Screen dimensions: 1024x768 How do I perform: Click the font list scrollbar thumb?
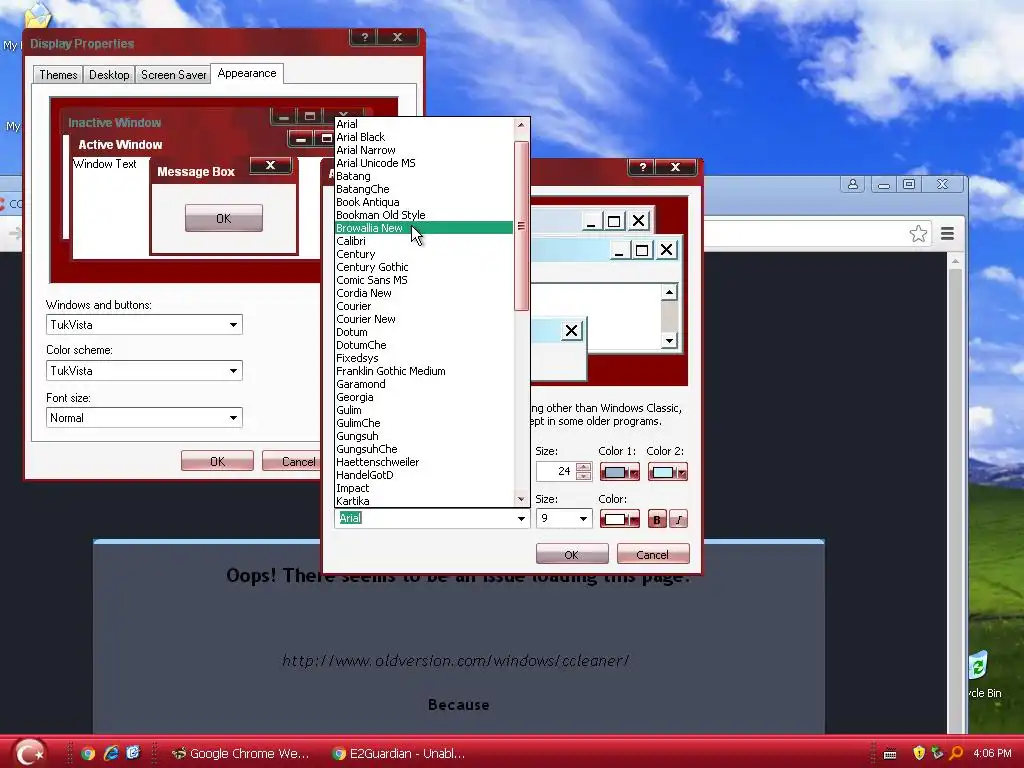tap(521, 226)
